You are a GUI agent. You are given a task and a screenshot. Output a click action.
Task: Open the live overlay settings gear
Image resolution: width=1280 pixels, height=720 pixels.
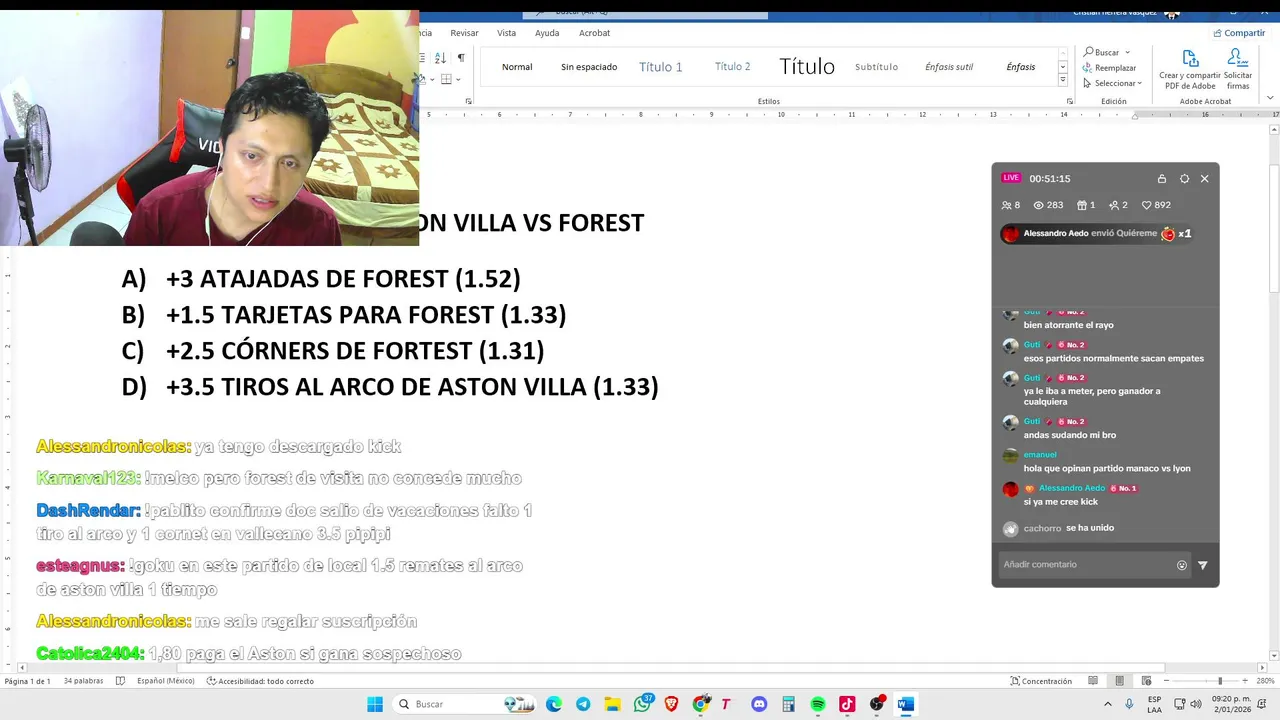(x=1184, y=179)
